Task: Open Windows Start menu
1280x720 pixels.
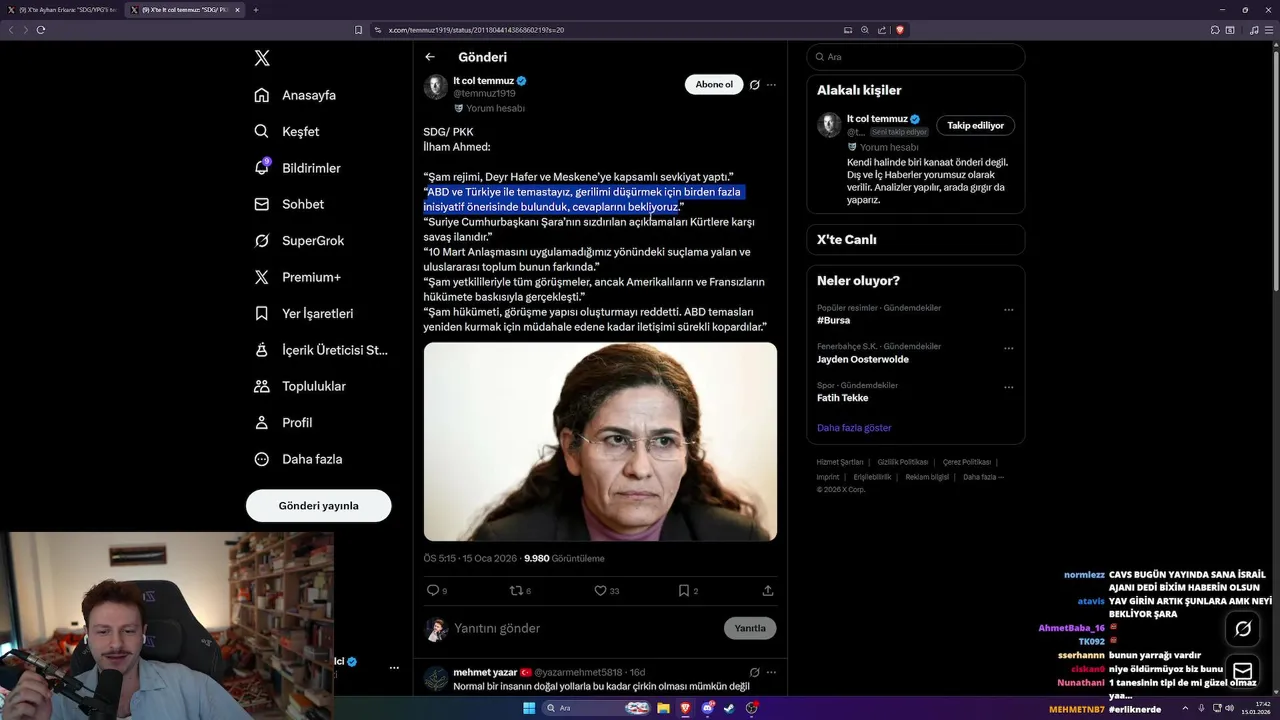Action: (529, 708)
